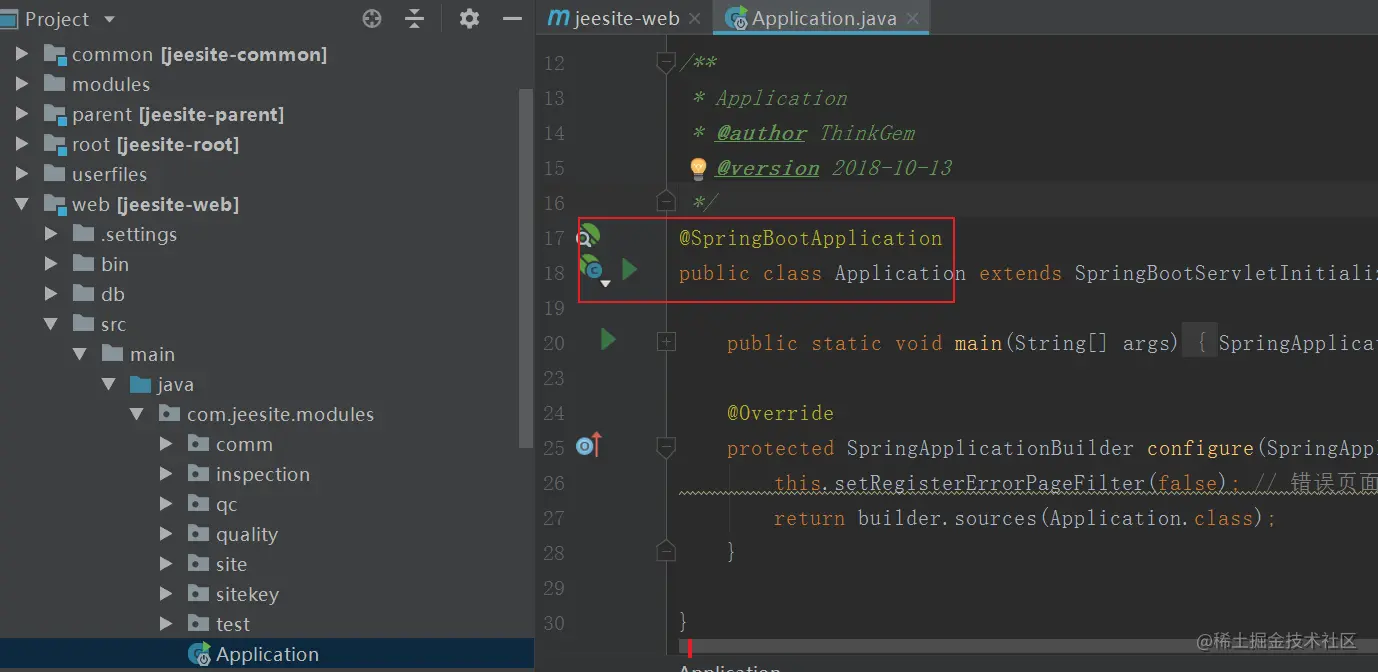Viewport: 1378px width, 672px height.
Task: Click the Spring Boot icon on Application.java tab
Action: coord(737,19)
